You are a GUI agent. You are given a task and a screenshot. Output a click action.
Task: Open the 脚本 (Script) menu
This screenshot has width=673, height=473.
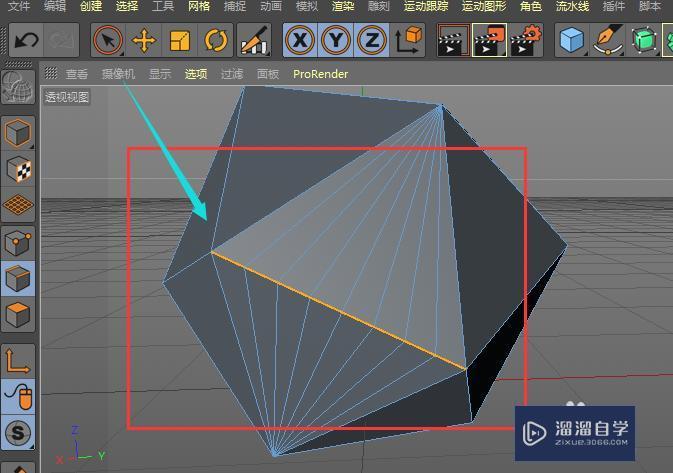(x=650, y=6)
